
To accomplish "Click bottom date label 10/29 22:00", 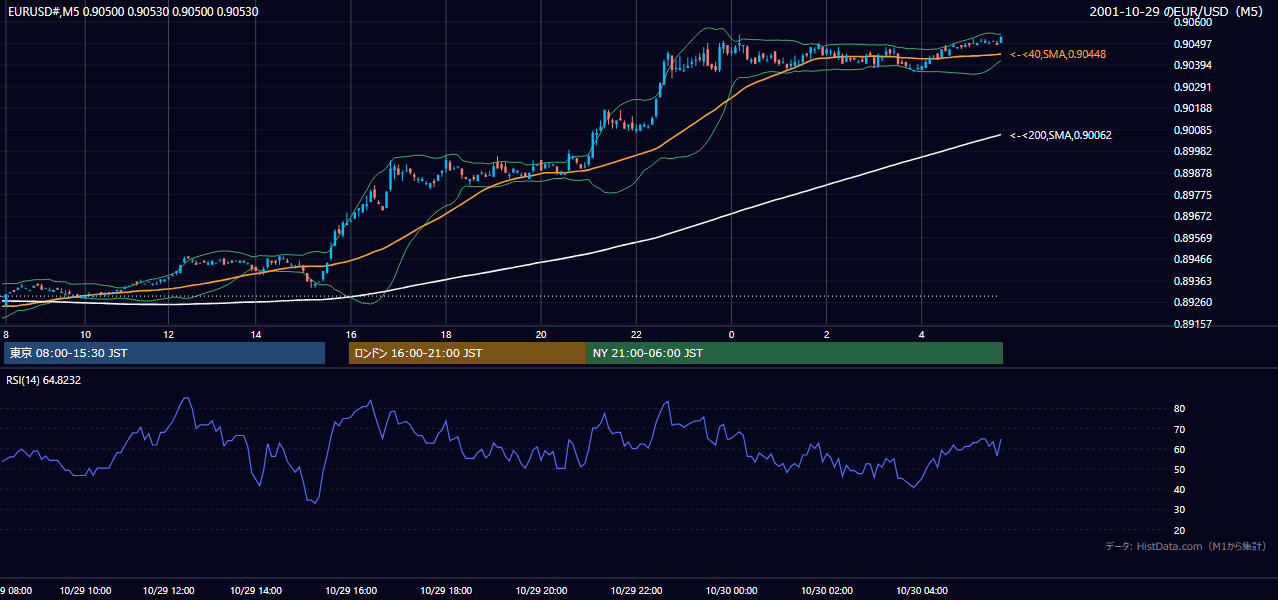I will (x=636, y=591).
